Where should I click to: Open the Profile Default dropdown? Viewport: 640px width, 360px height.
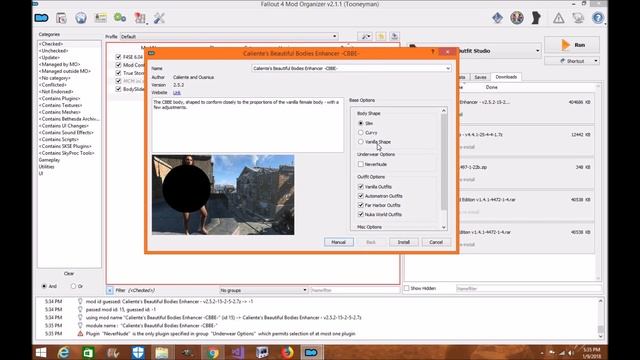click(x=229, y=36)
